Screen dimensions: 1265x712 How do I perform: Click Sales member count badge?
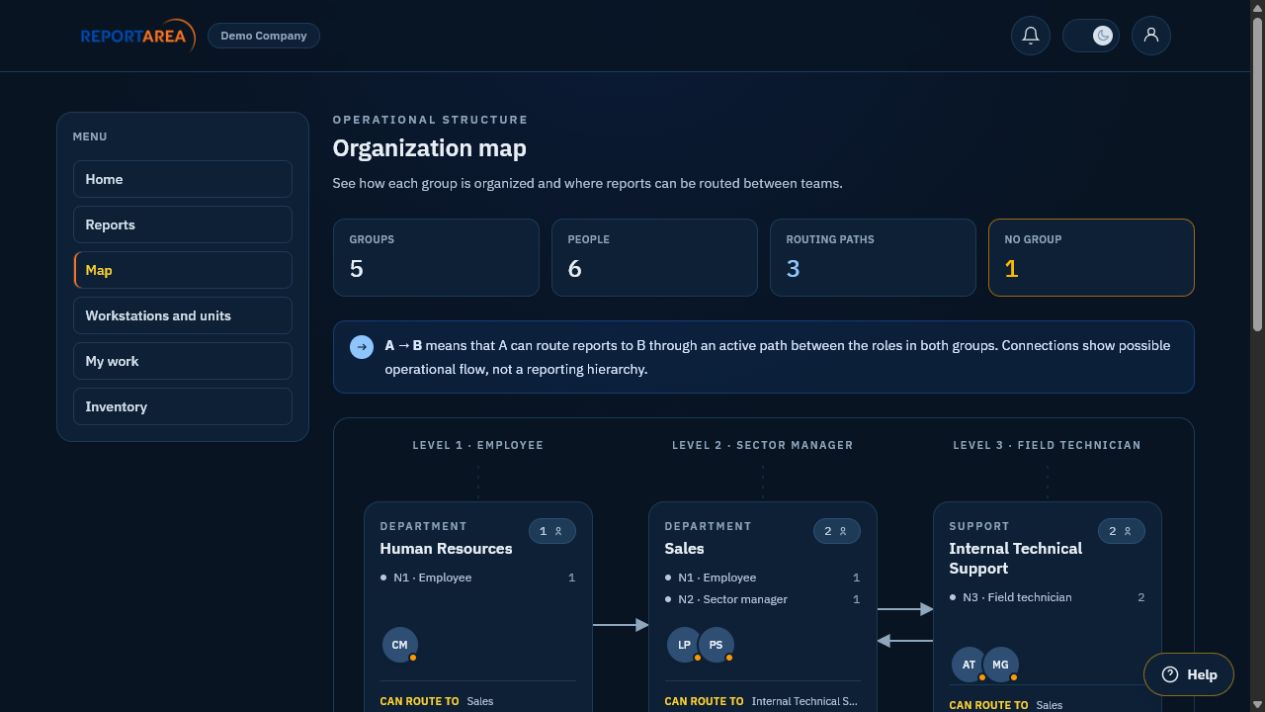tap(837, 531)
